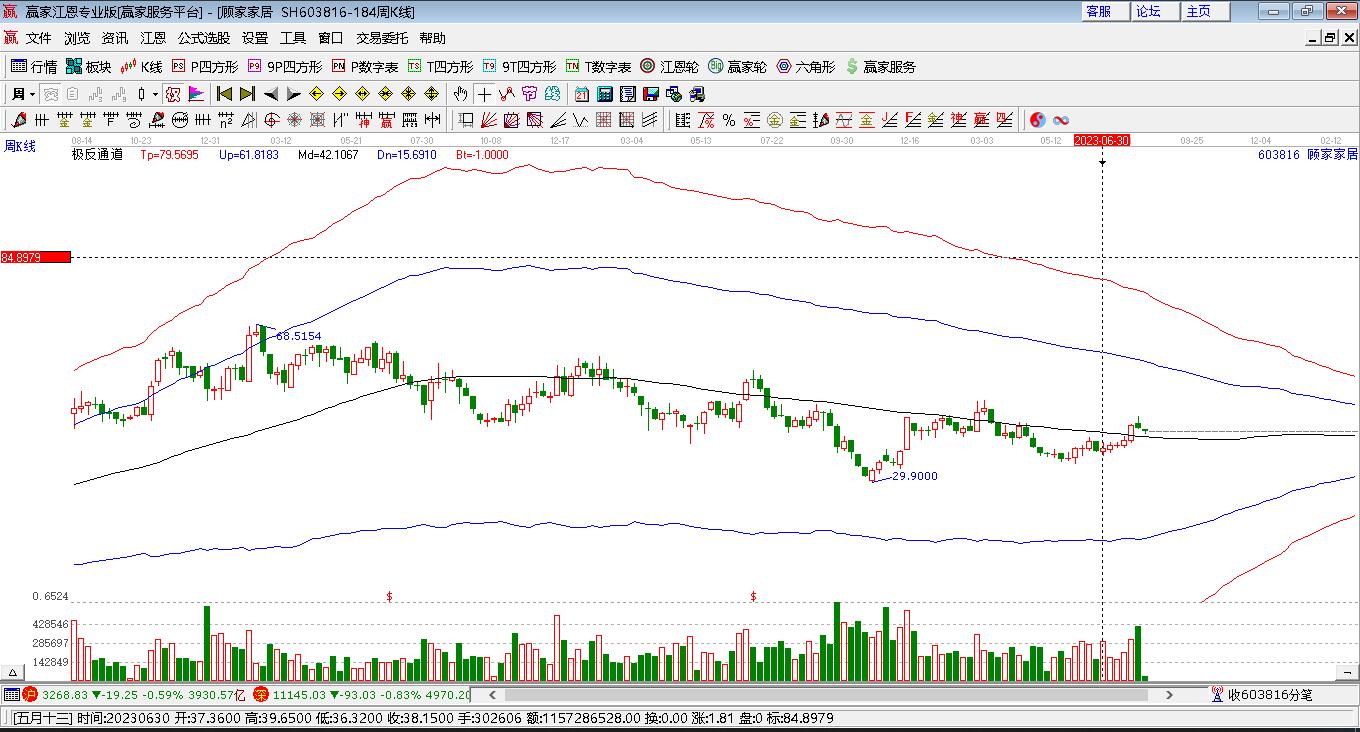Click the 客服 button
Screen dimensions: 1360x732
click(1105, 11)
